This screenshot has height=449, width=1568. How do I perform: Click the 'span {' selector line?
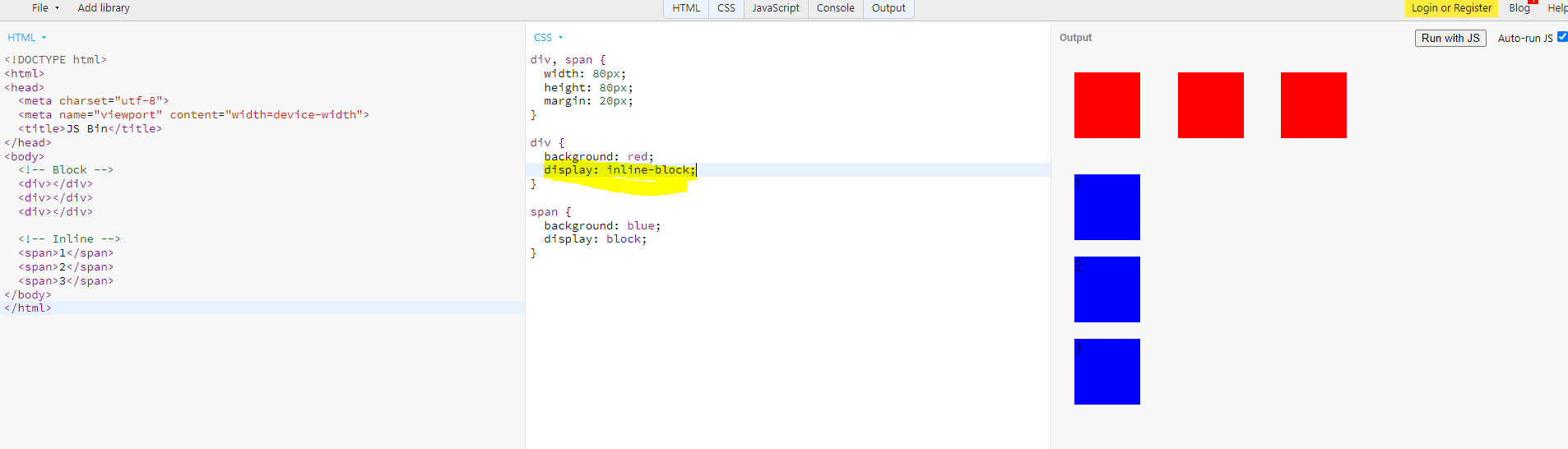tap(550, 212)
